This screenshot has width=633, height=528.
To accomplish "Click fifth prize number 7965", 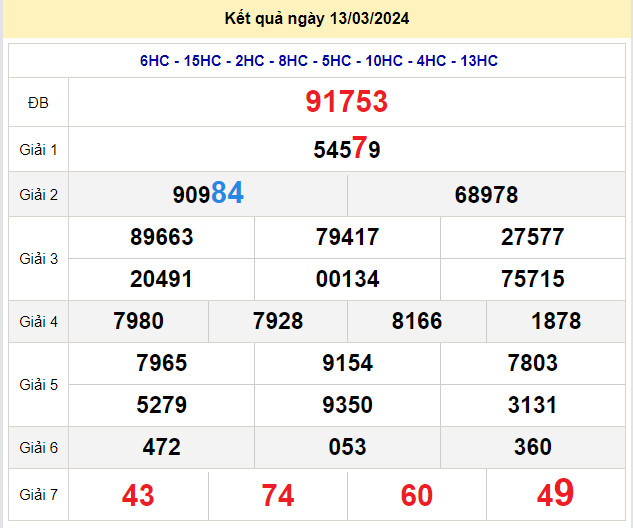I will tap(161, 363).
